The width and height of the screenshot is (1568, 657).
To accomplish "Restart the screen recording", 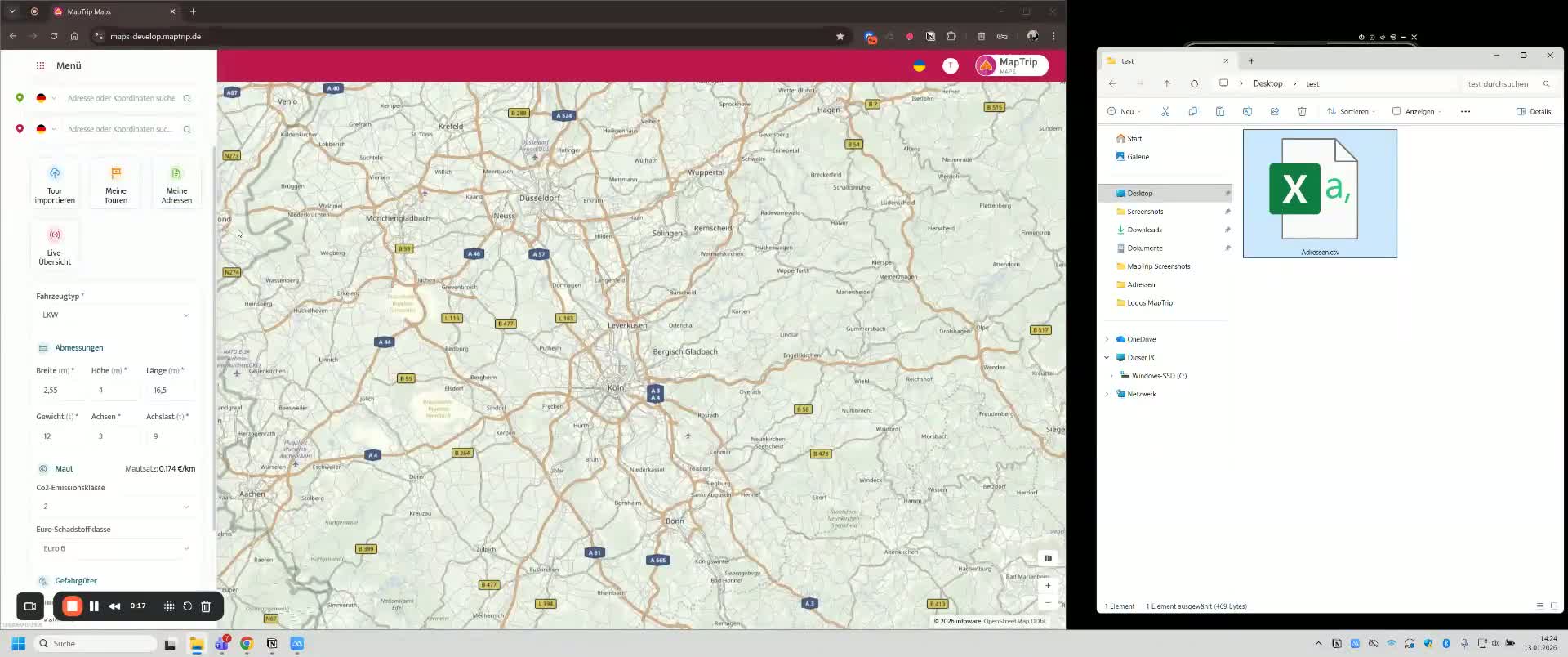I will pos(187,606).
